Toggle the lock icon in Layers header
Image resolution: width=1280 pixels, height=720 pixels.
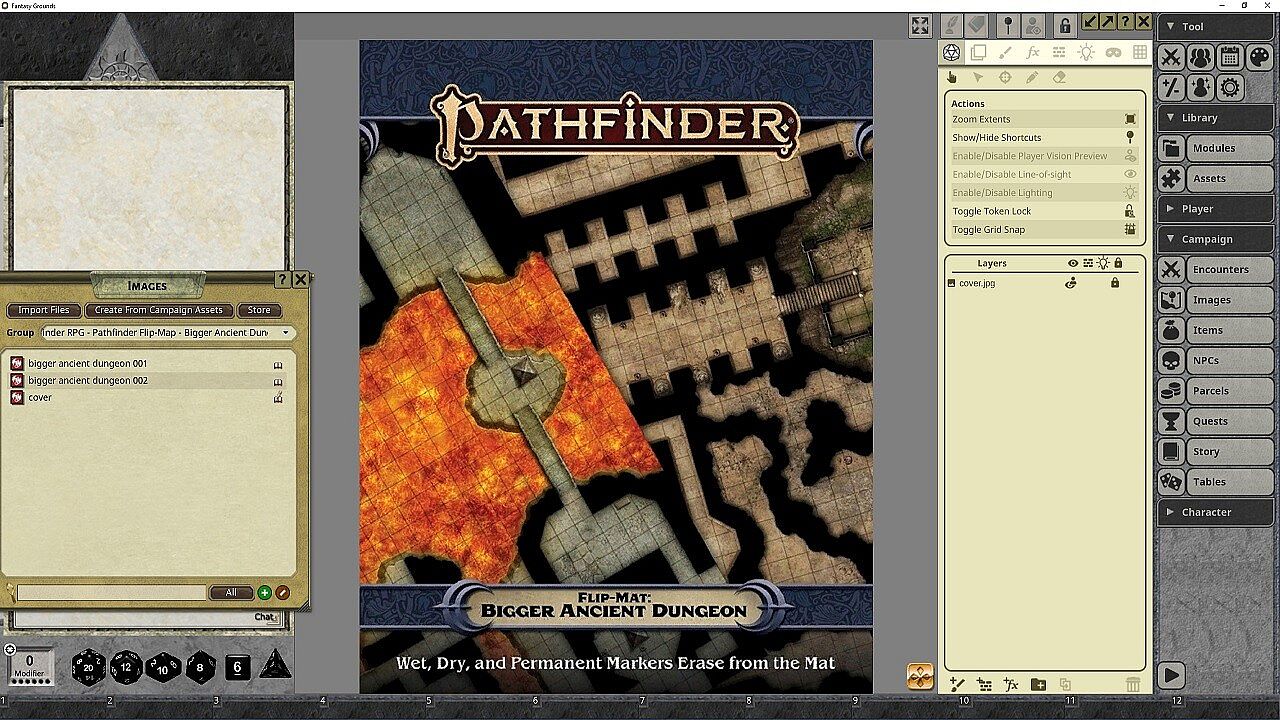tap(1118, 264)
